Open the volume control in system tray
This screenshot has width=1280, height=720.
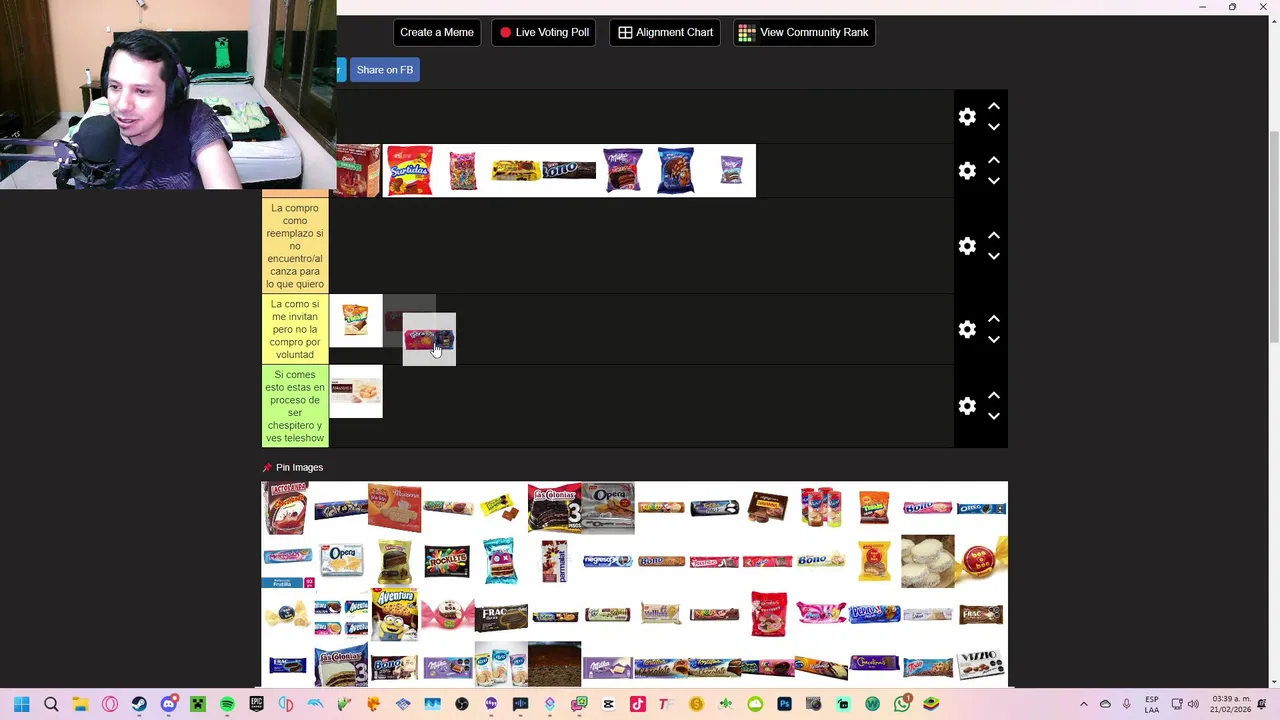(1193, 705)
